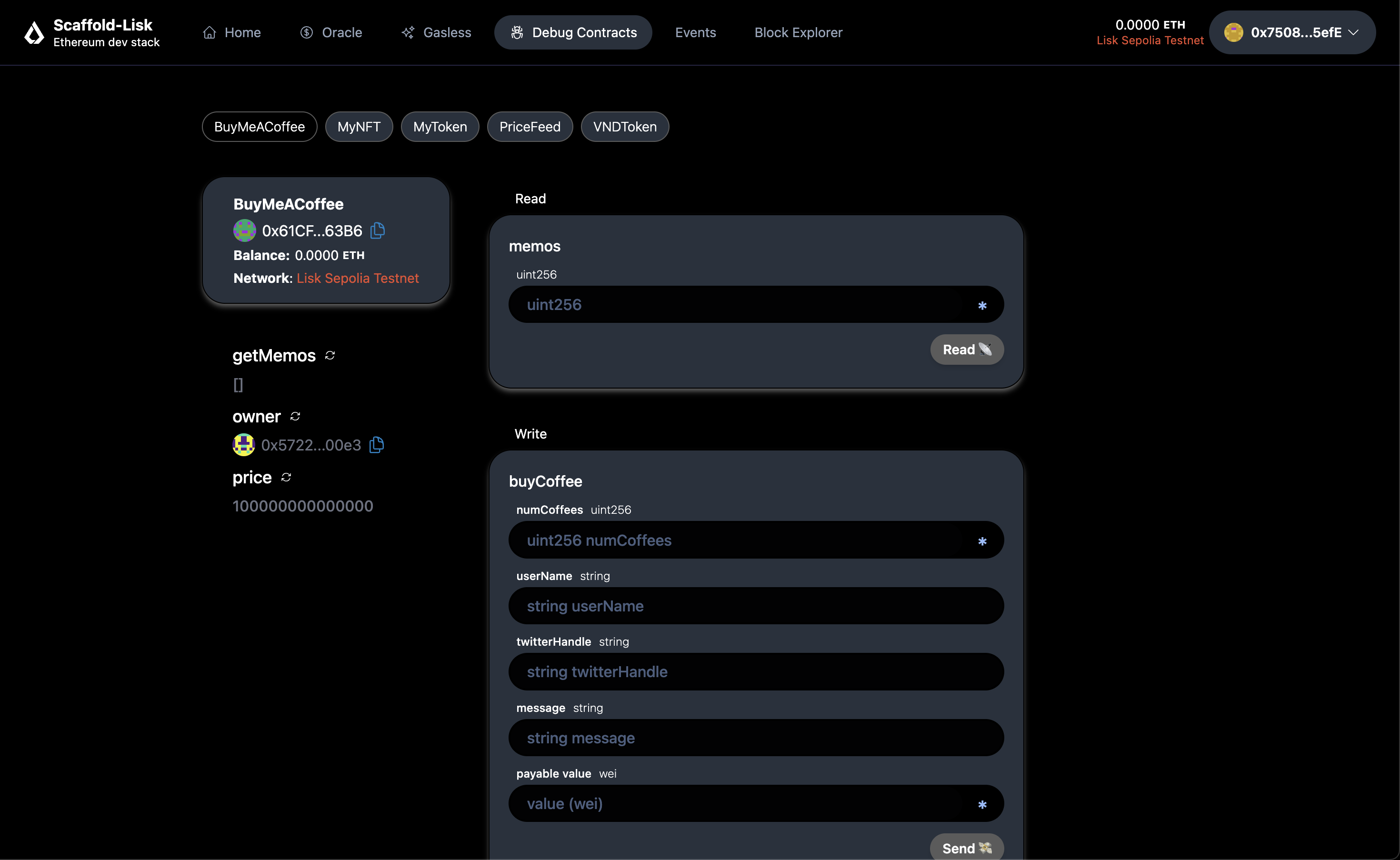
Task: Open Block Explorer from navigation
Action: coord(798,32)
